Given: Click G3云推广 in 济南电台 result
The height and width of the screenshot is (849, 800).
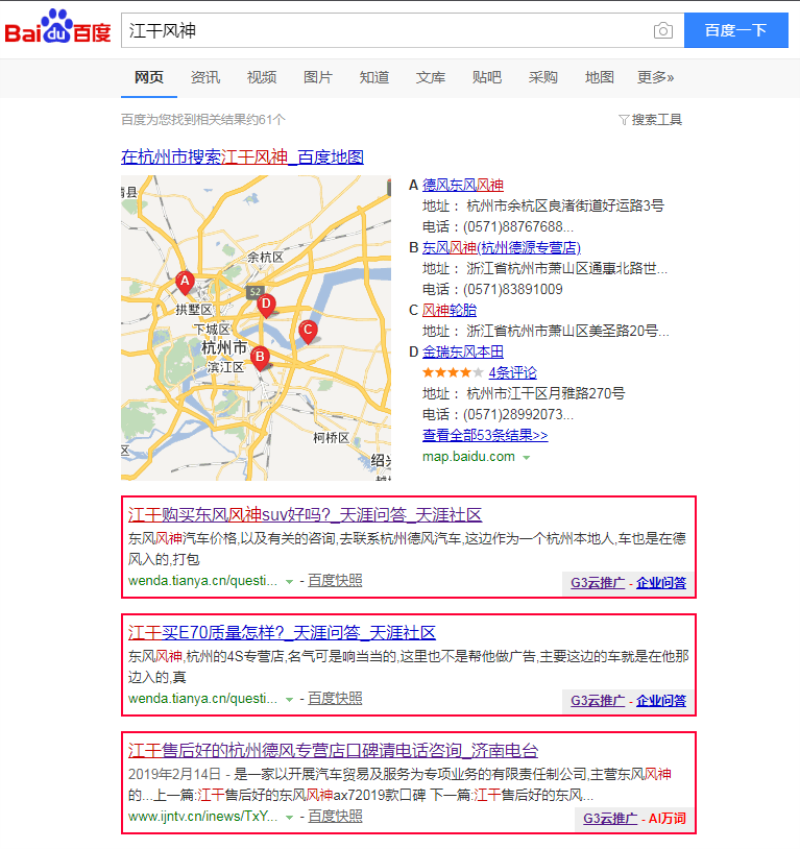Looking at the screenshot, I should coord(610,819).
